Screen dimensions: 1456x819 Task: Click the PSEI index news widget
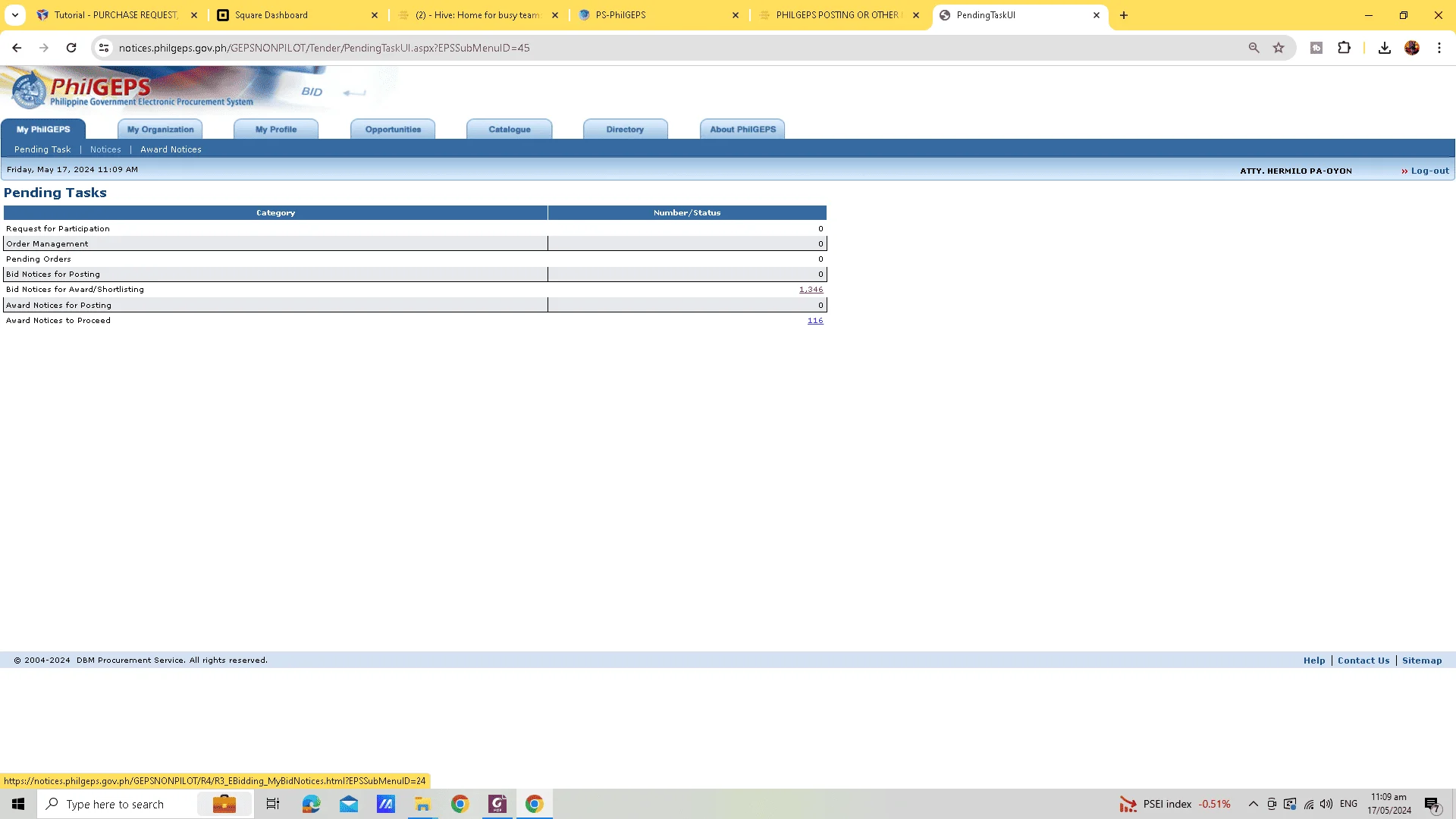(x=1175, y=804)
